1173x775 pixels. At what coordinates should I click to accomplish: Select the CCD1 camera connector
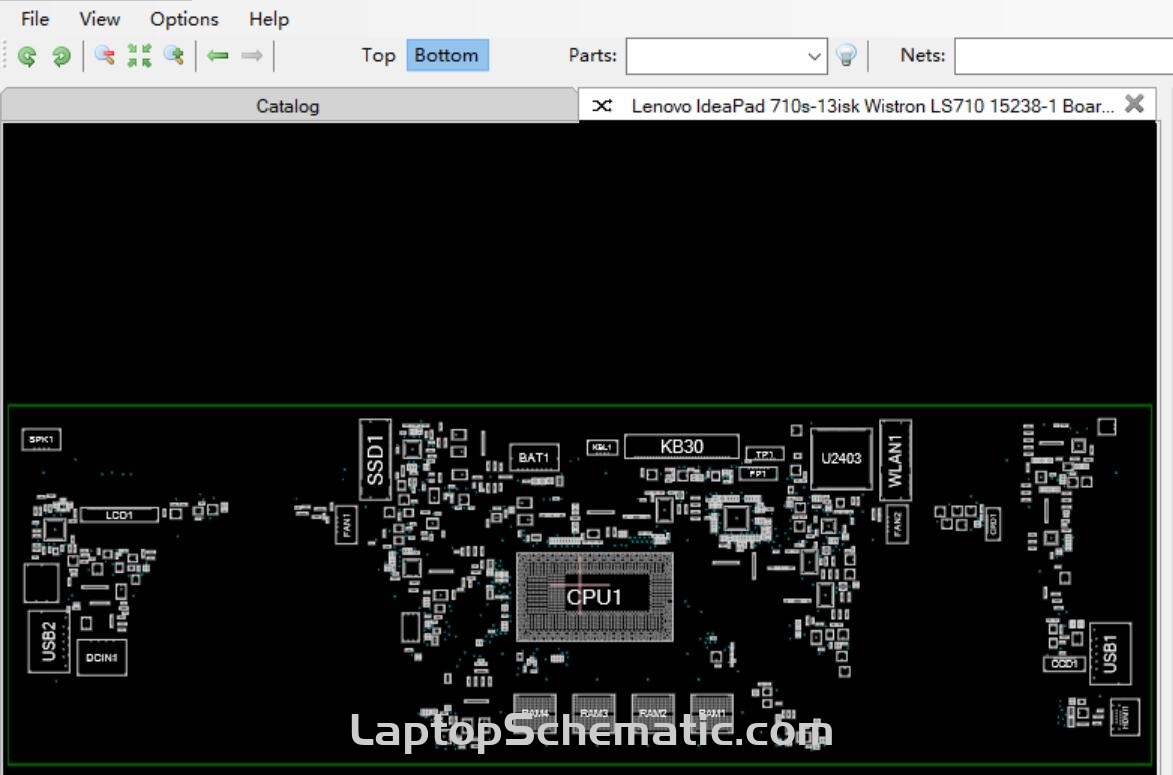click(1064, 664)
